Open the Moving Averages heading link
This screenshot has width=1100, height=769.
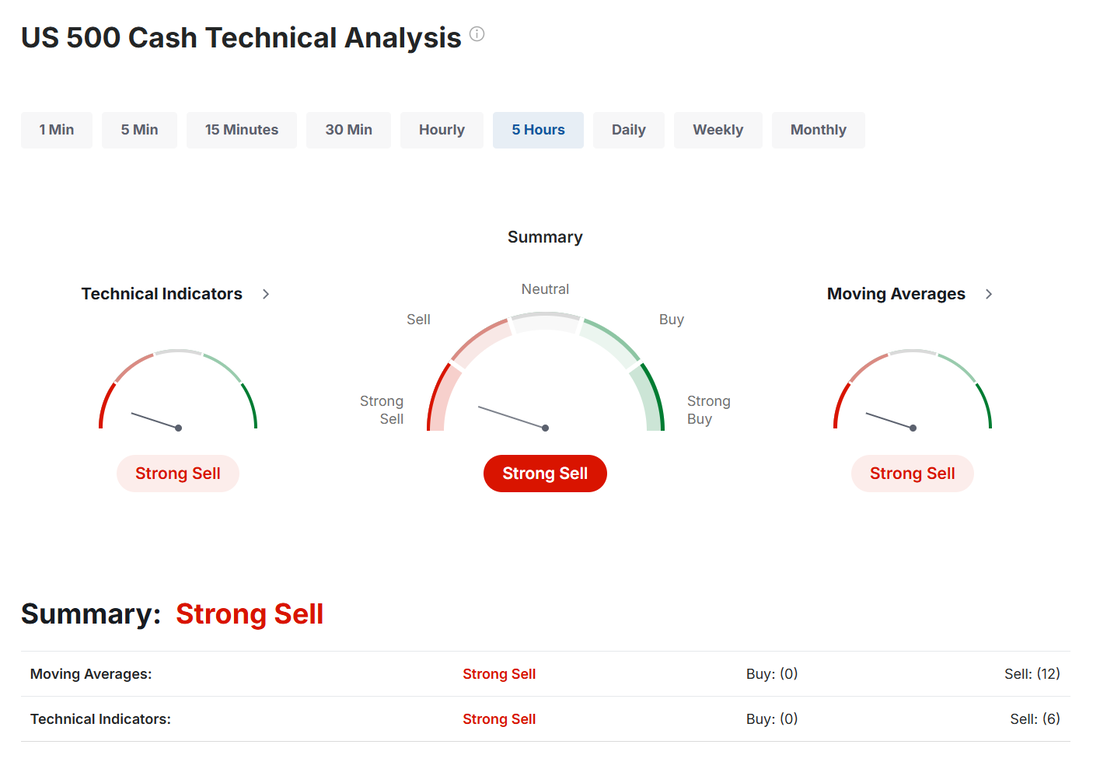point(896,294)
